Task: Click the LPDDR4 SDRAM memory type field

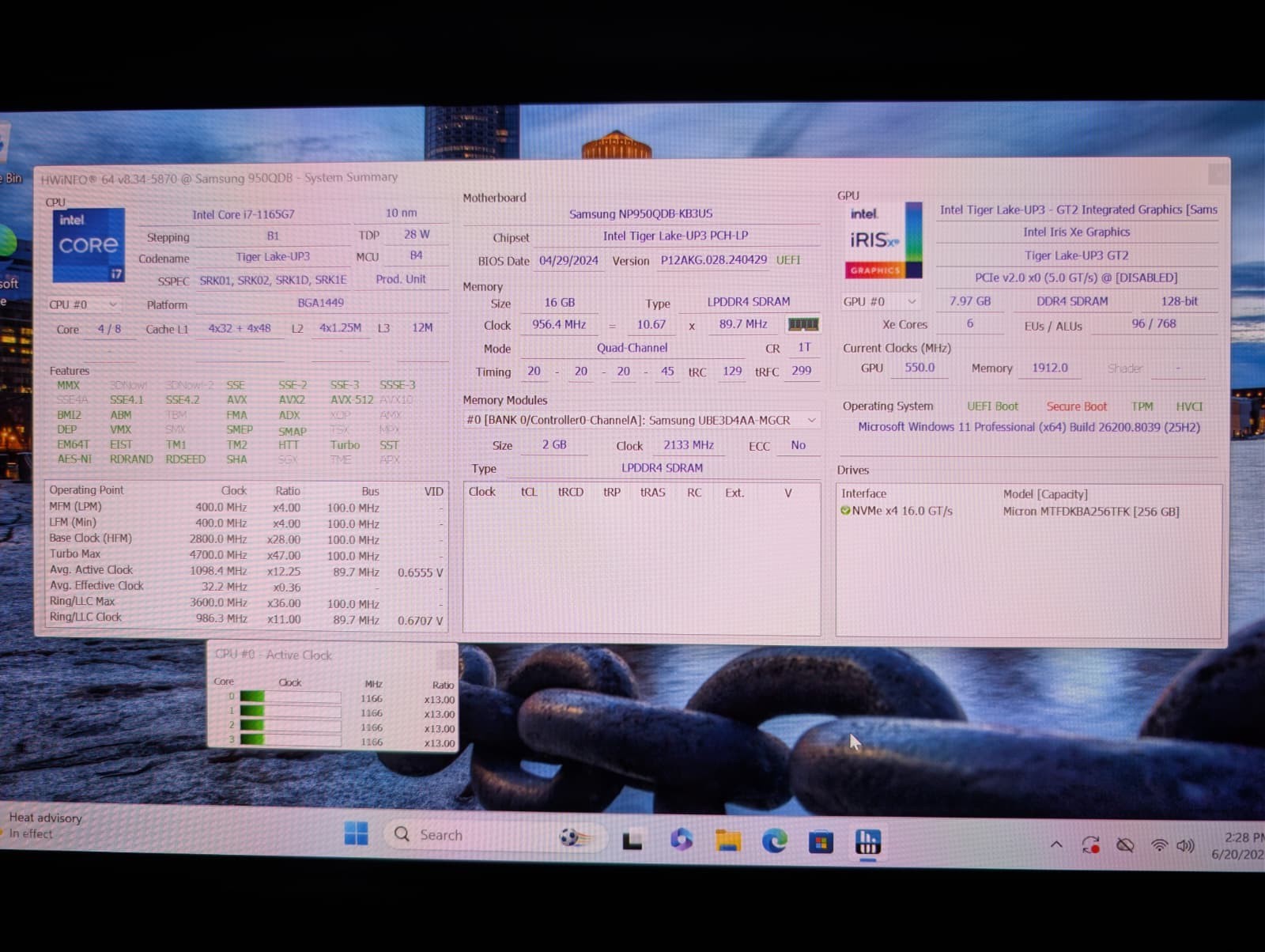Action: pos(749,302)
